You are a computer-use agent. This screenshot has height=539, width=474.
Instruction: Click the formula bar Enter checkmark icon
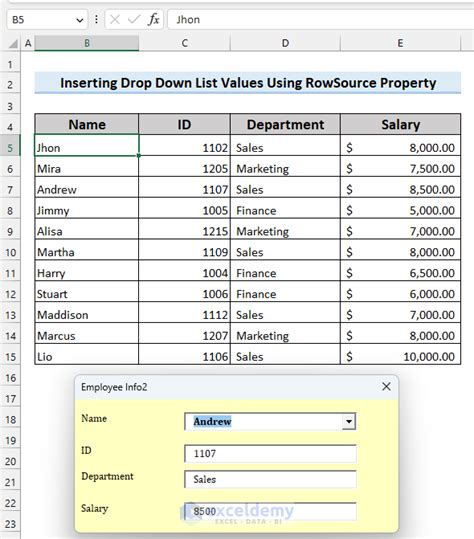coord(134,20)
